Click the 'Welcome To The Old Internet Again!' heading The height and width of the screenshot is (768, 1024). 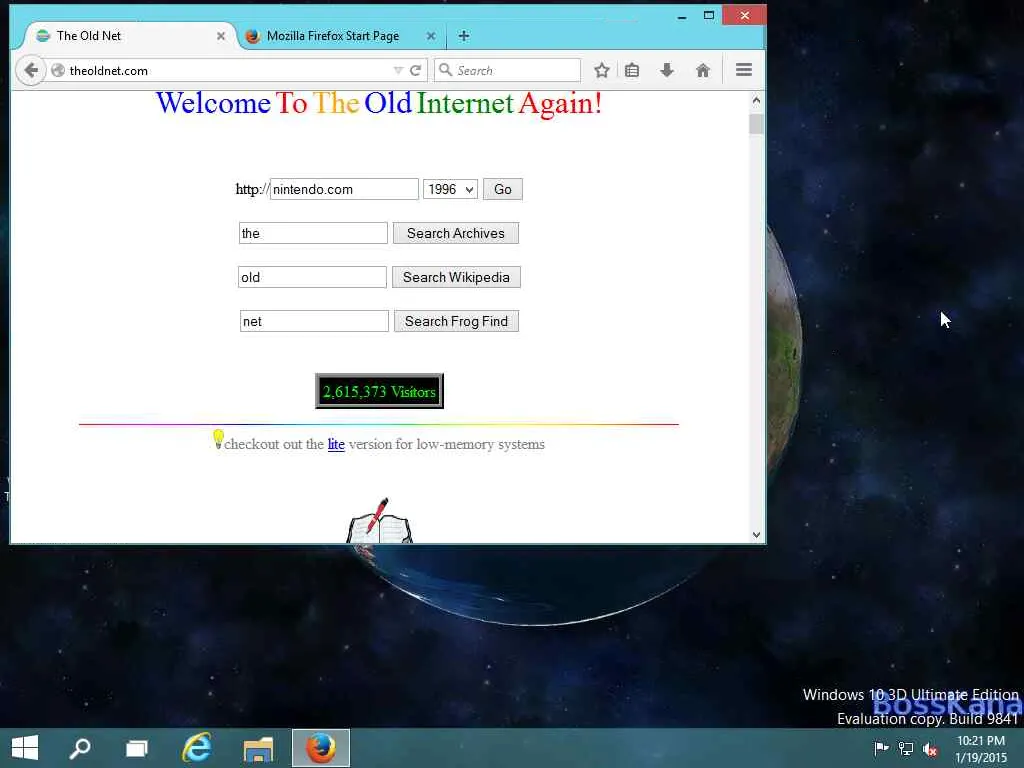click(379, 103)
